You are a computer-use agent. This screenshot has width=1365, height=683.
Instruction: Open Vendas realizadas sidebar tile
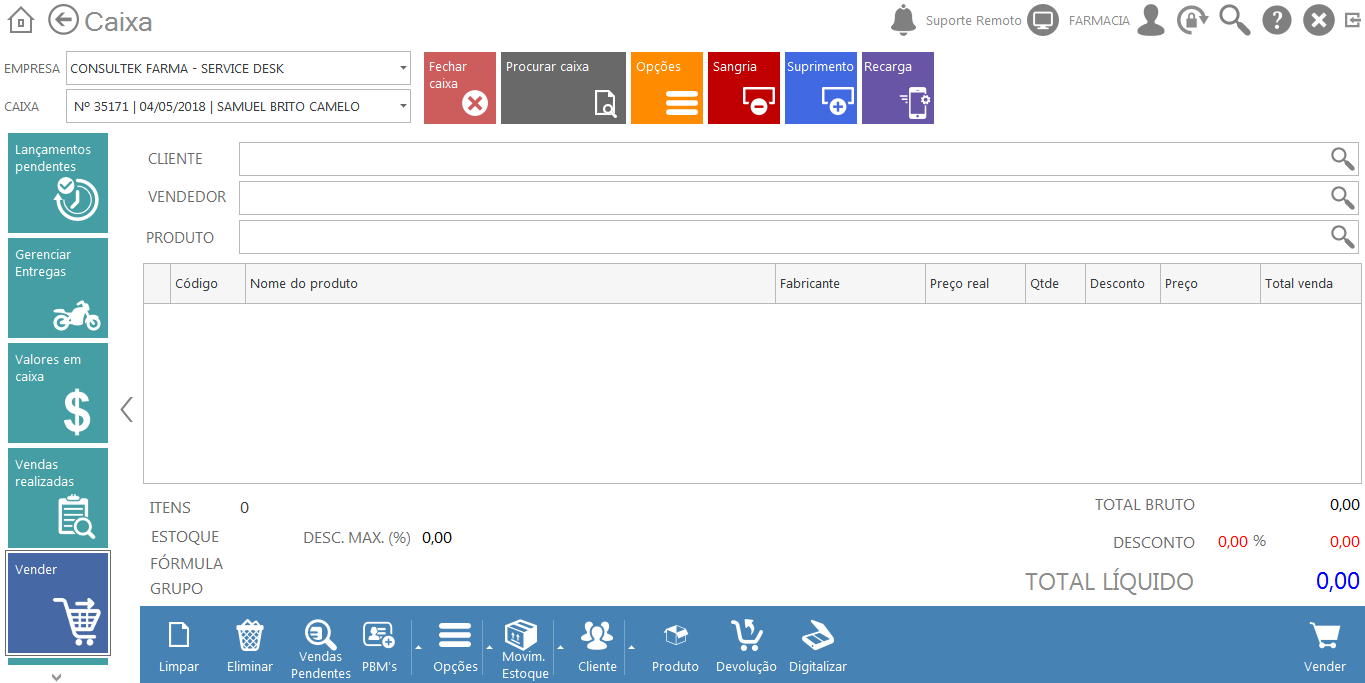(58, 498)
